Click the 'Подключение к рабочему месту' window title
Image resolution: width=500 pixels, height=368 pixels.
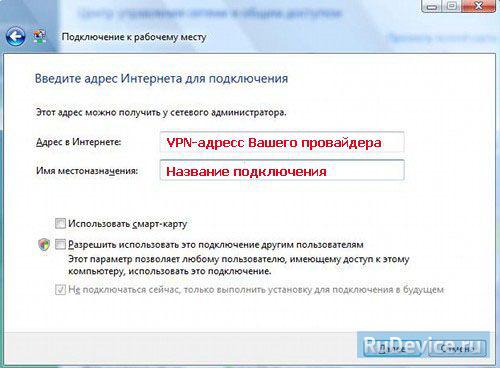point(134,37)
